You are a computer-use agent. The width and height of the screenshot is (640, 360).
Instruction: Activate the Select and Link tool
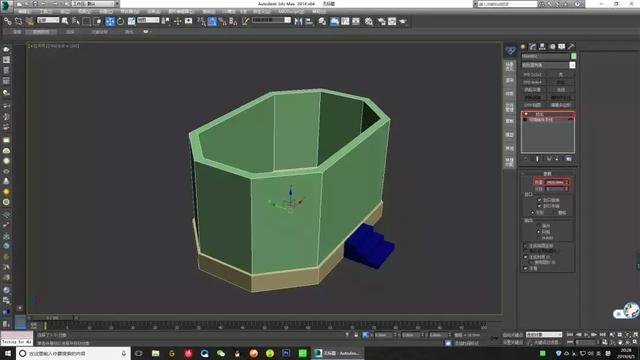(8, 21)
